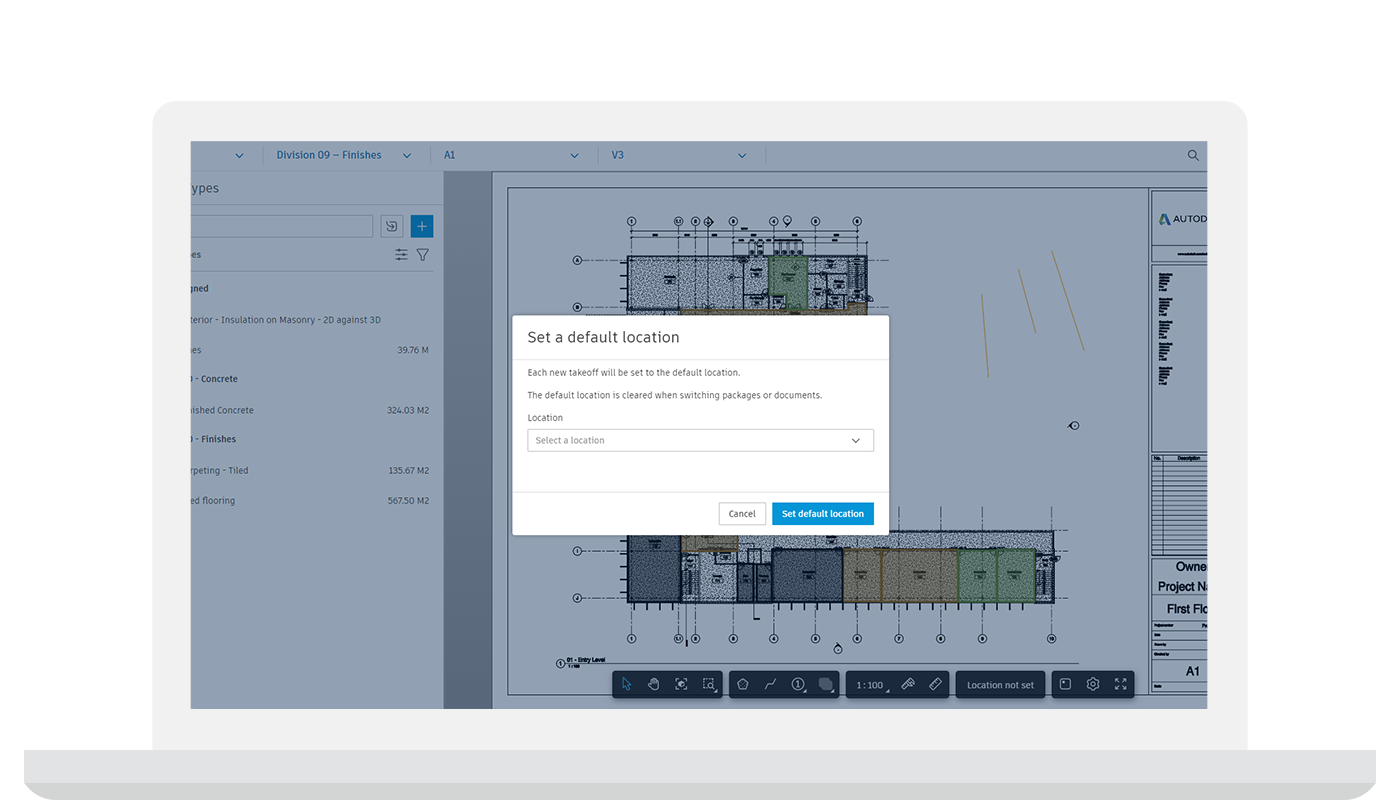Toggle the panel view icon in toolbar
The width and height of the screenshot is (1400, 800).
coord(1065,684)
